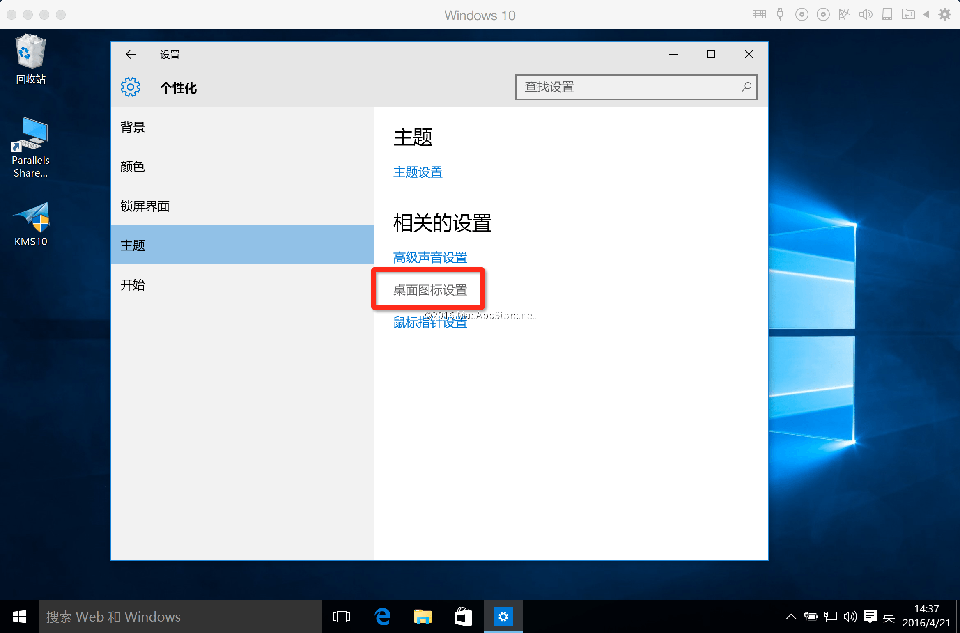Click the 桌面图标设置 highlighted link
The height and width of the screenshot is (633, 960).
[428, 288]
